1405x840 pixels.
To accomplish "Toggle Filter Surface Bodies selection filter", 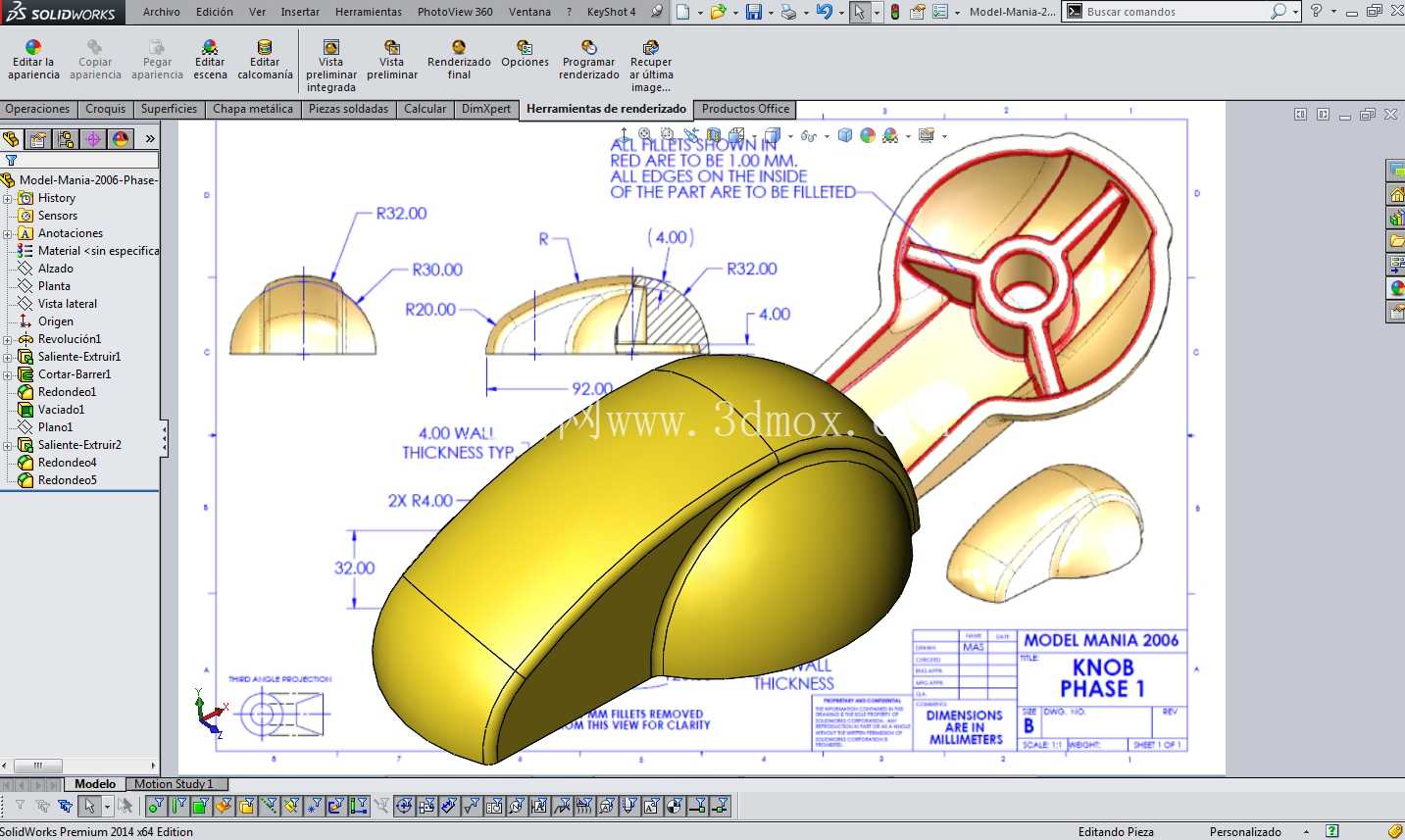I will click(224, 806).
